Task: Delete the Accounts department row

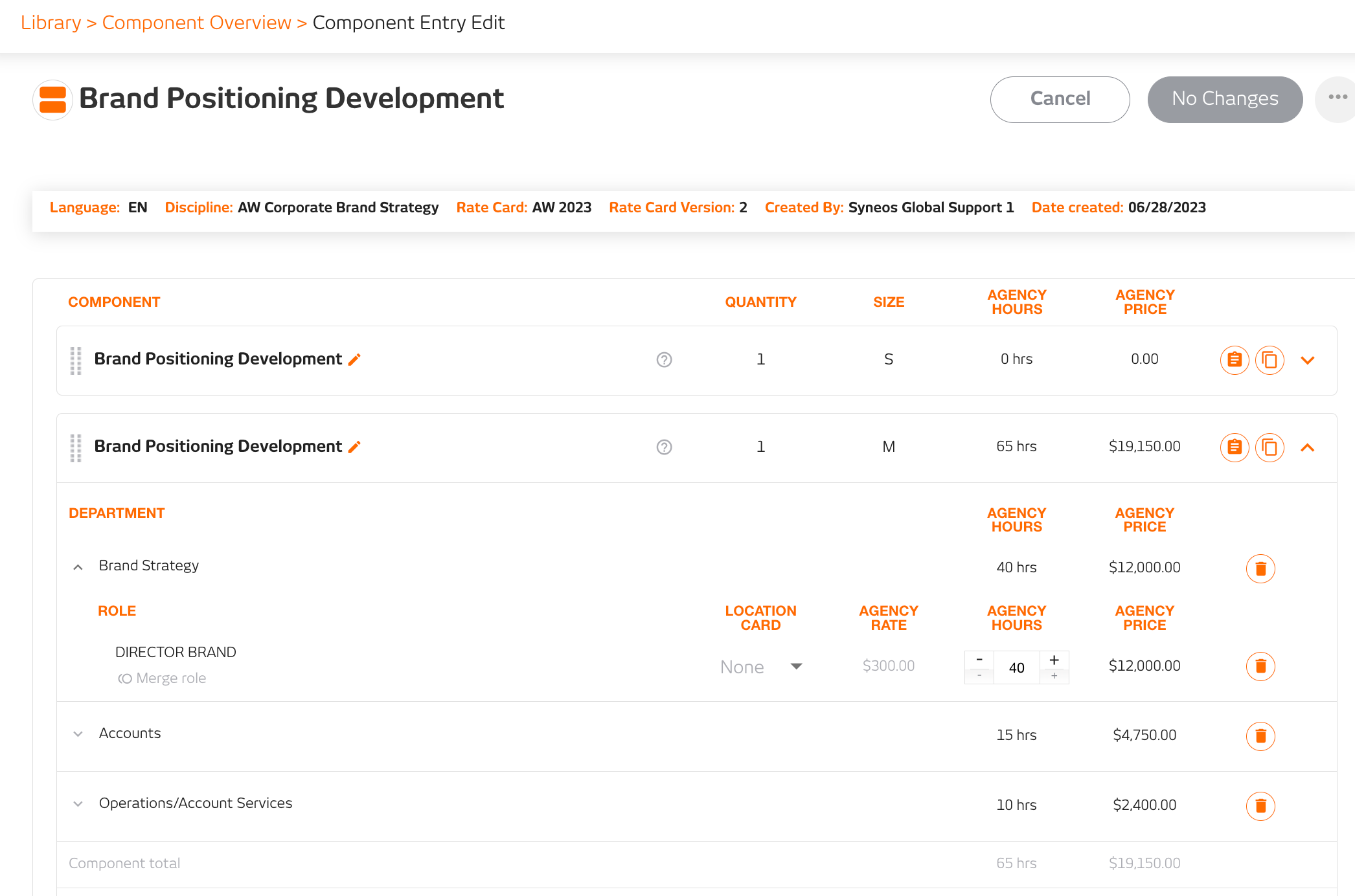Action: (1260, 736)
